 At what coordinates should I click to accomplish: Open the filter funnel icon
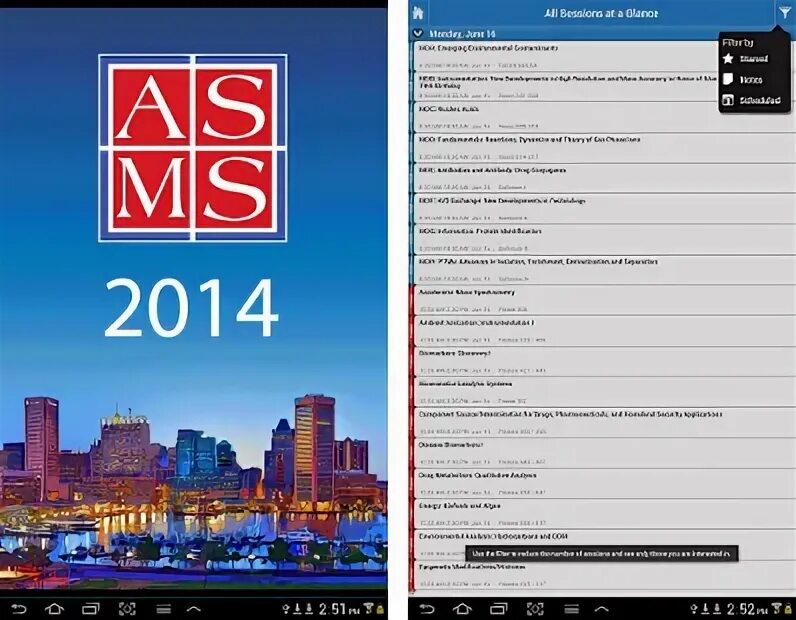point(785,12)
